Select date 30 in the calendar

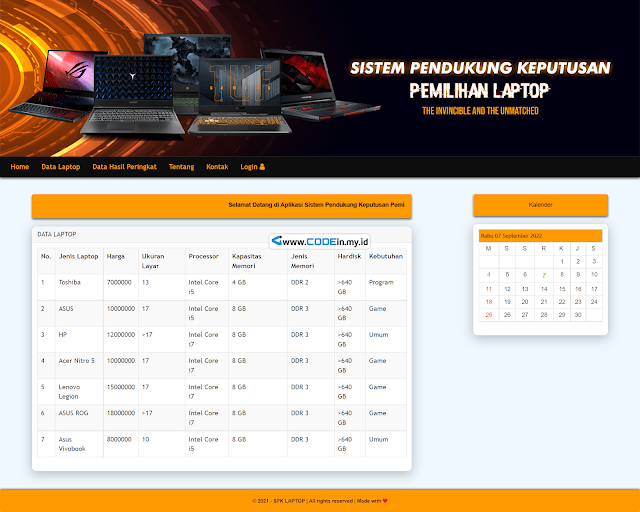pos(578,315)
